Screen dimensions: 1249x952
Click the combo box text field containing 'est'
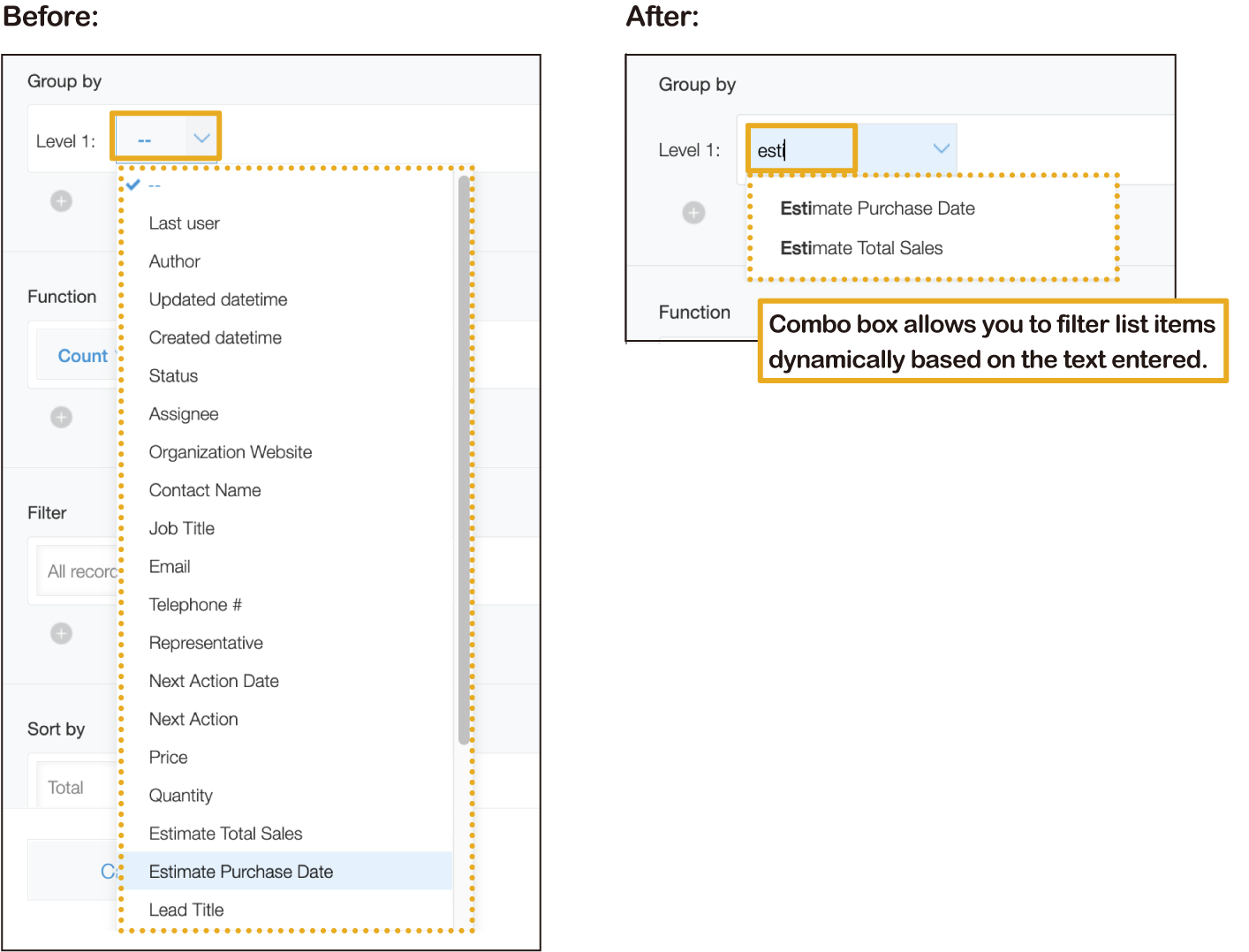point(801,150)
